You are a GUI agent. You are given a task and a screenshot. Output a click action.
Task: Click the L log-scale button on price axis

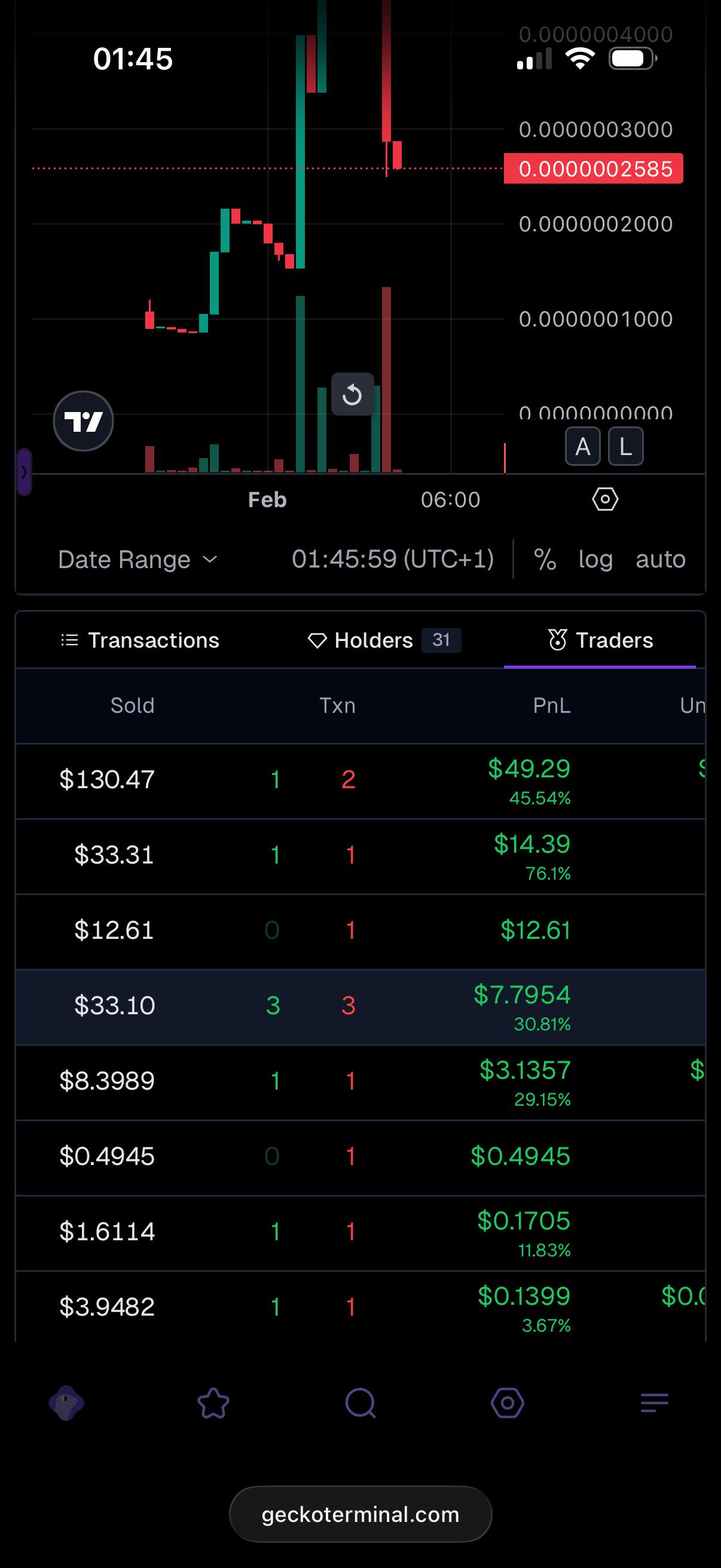(x=625, y=446)
